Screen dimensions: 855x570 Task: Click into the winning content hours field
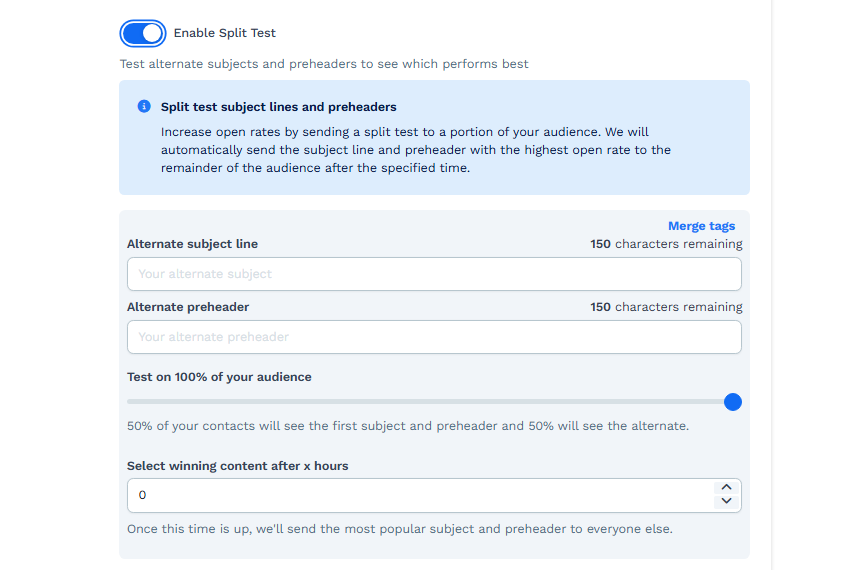pyautogui.click(x=420, y=495)
